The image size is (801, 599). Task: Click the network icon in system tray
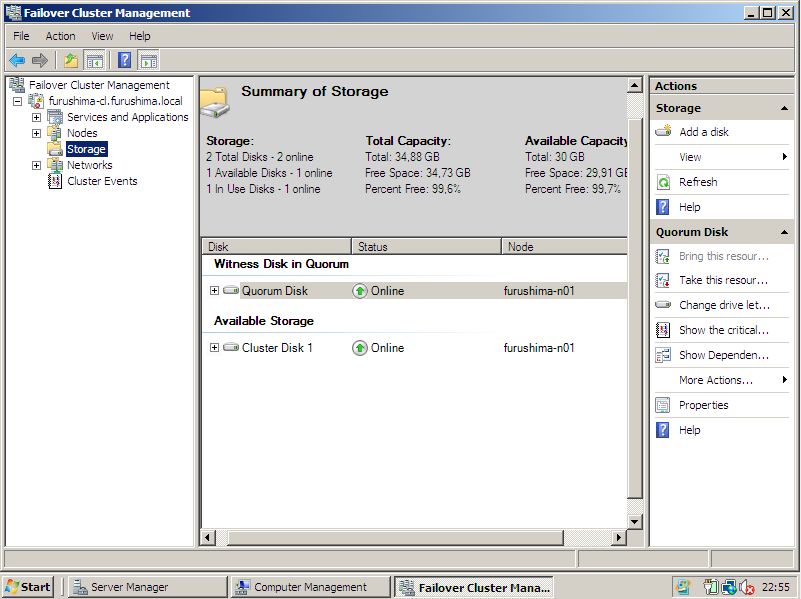click(729, 587)
